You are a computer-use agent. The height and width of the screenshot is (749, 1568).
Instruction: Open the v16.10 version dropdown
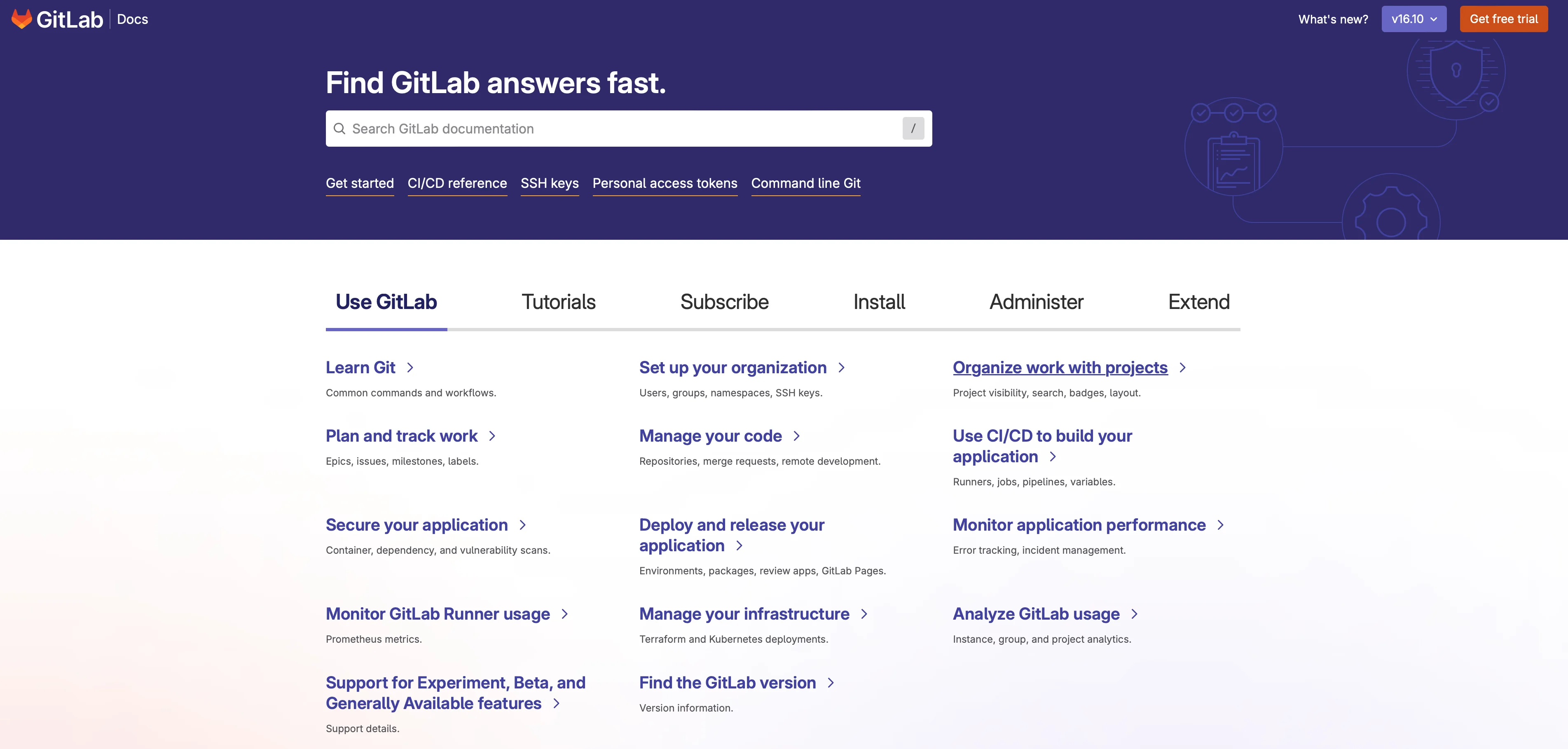1414,19
